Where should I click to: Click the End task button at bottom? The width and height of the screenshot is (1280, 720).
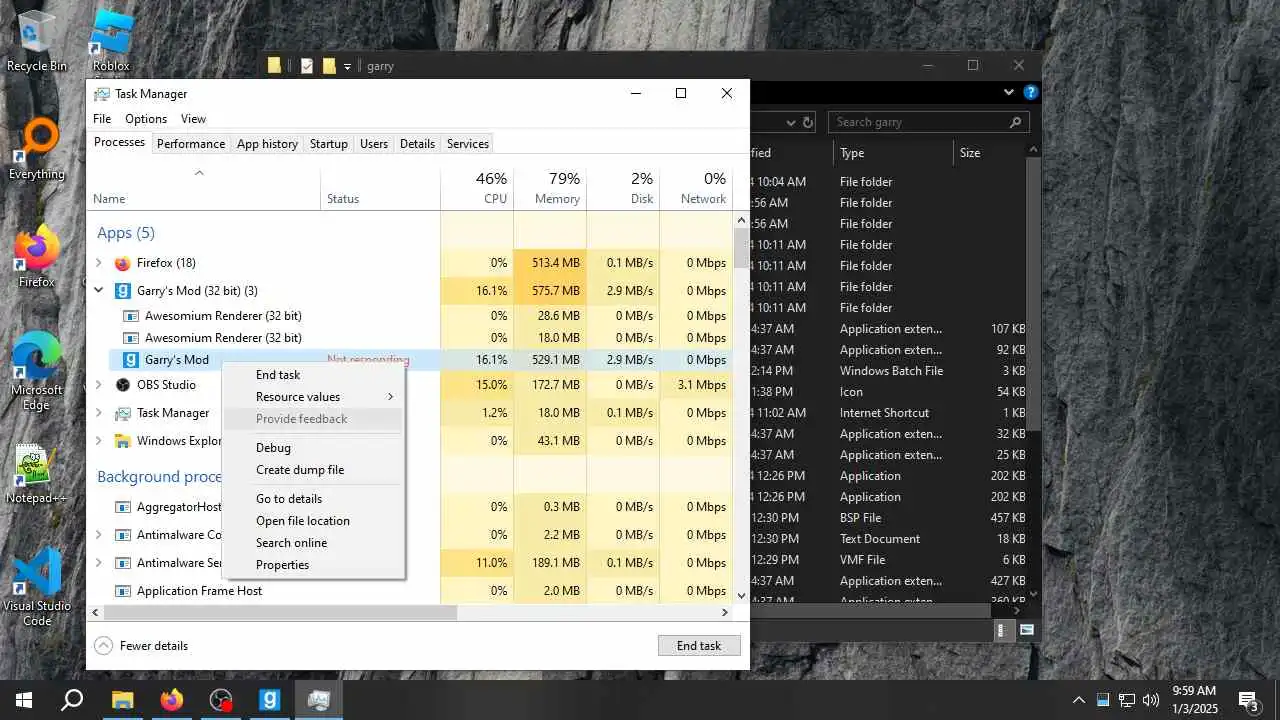tap(699, 646)
